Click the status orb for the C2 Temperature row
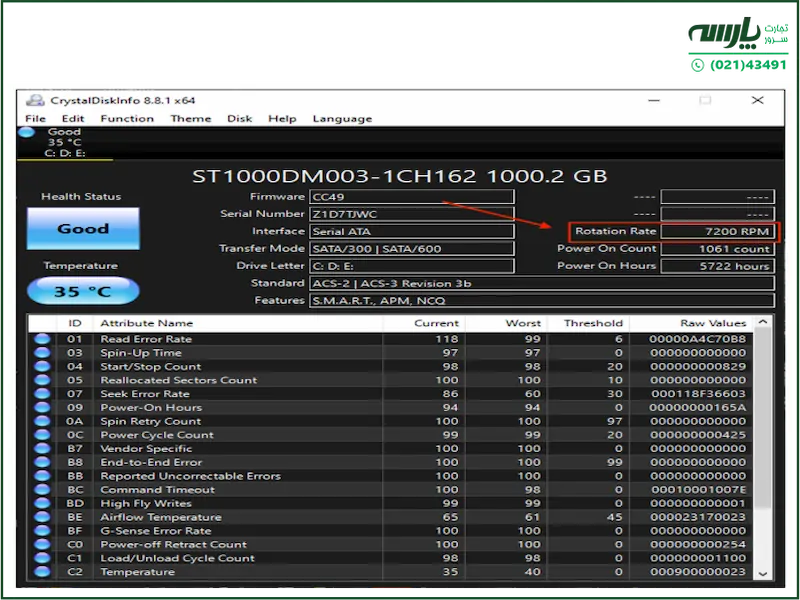The width and height of the screenshot is (800, 600). (x=42, y=572)
